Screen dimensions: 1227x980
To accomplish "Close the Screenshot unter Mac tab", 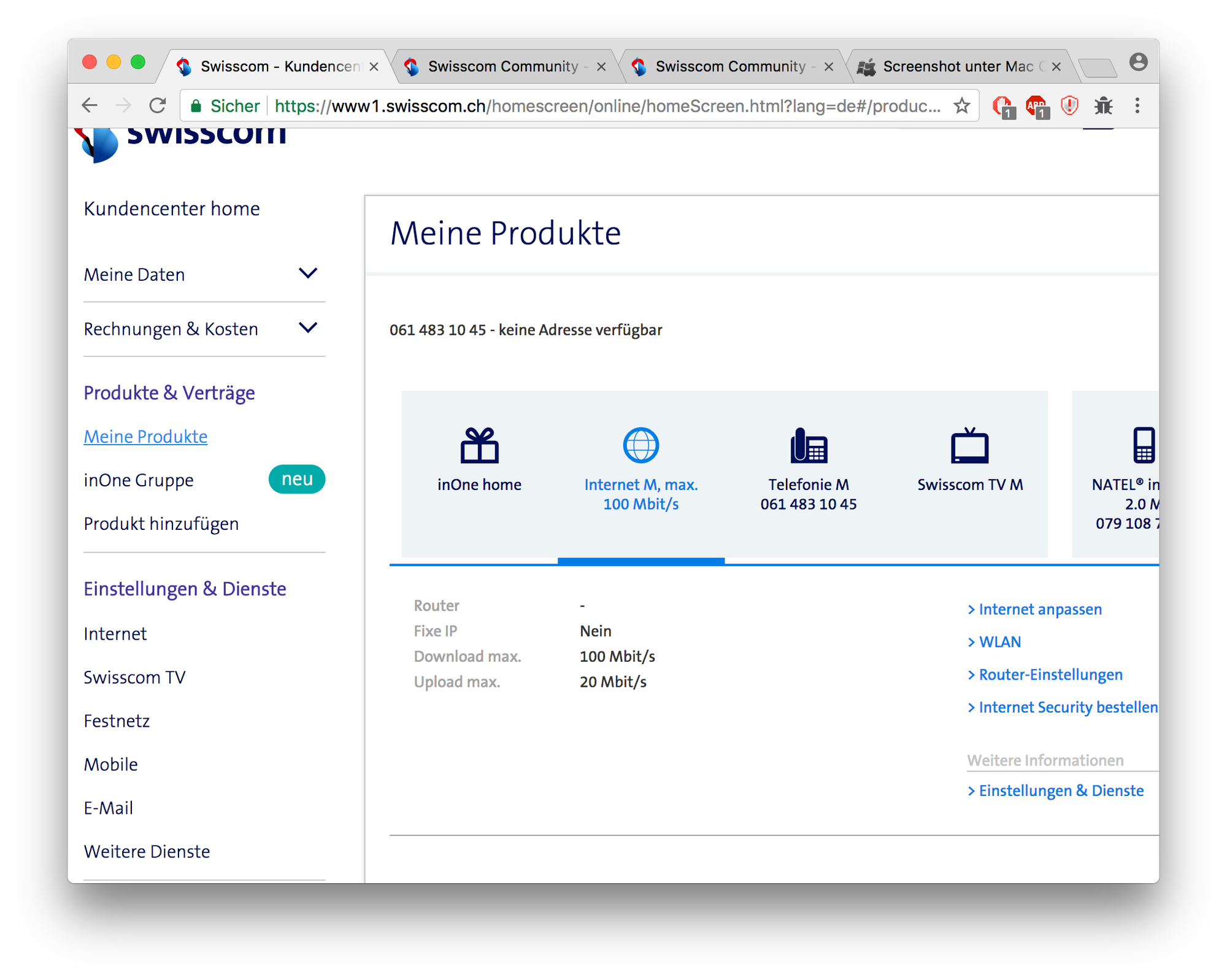I will point(1056,66).
